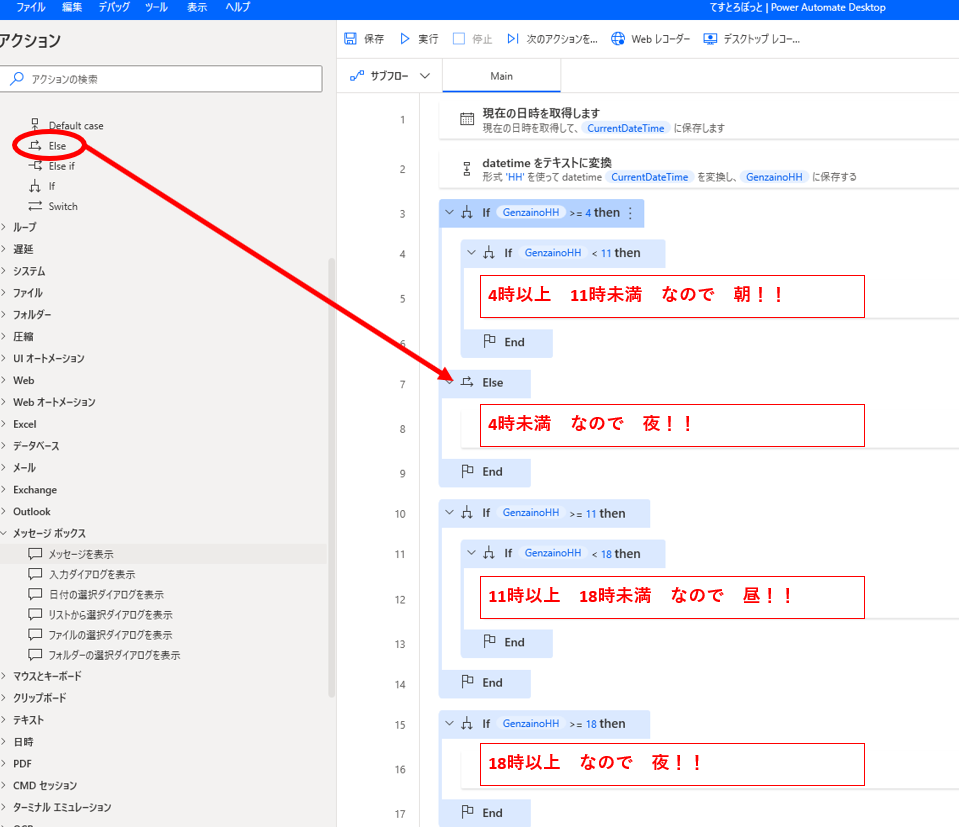Select the Else if action in the list
The width and height of the screenshot is (959, 827).
click(61, 166)
